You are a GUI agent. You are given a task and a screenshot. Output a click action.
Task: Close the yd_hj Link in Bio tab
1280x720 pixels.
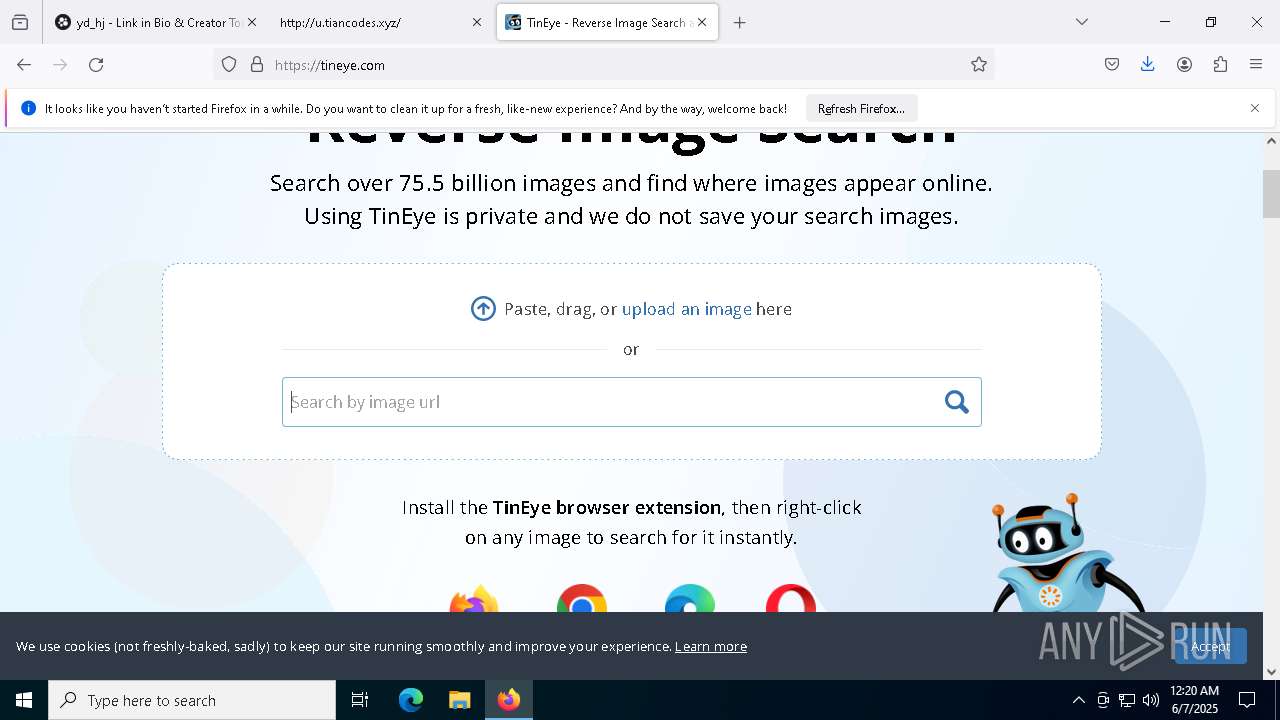click(251, 22)
